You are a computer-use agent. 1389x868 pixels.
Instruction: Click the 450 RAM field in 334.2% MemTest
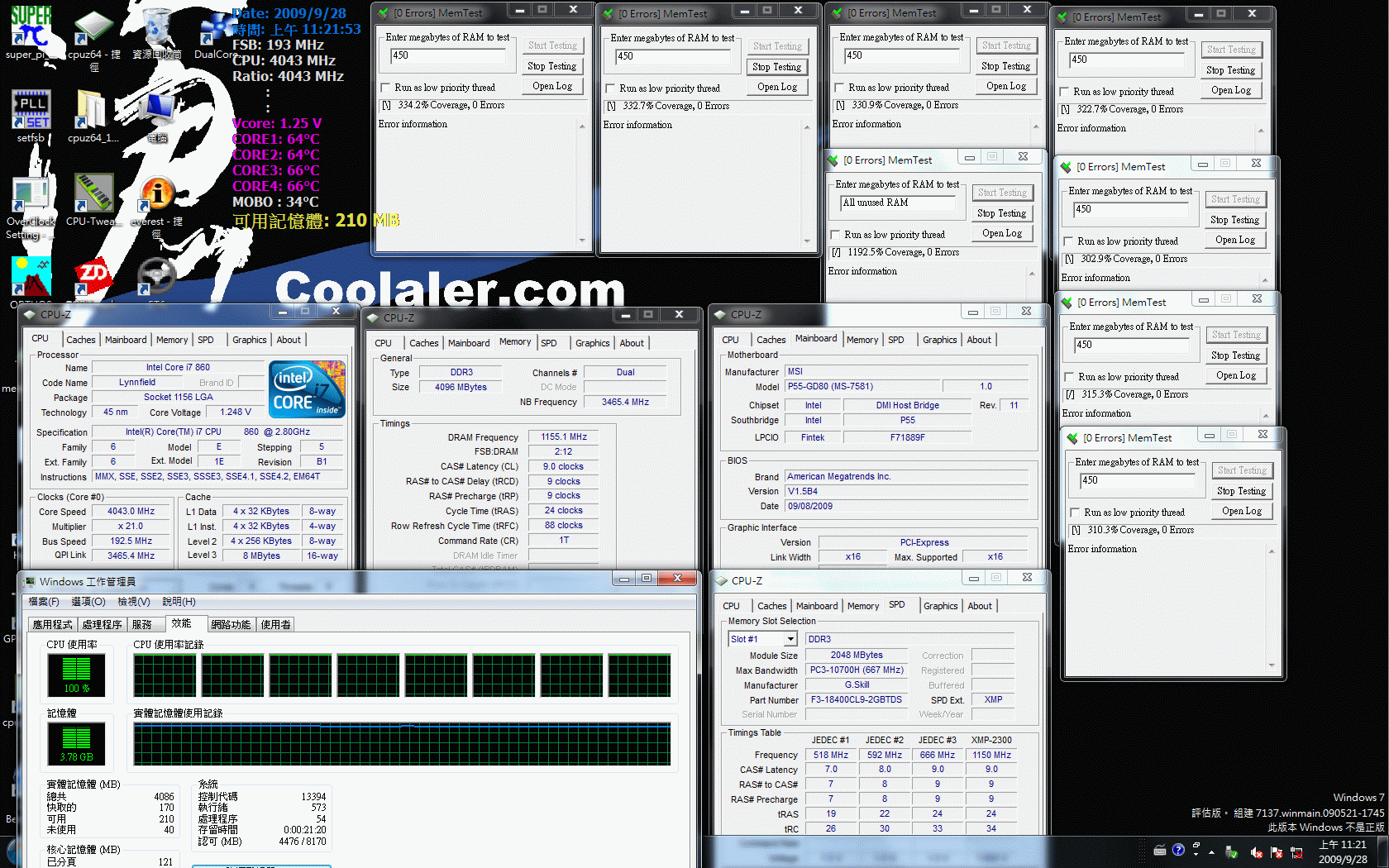click(447, 55)
